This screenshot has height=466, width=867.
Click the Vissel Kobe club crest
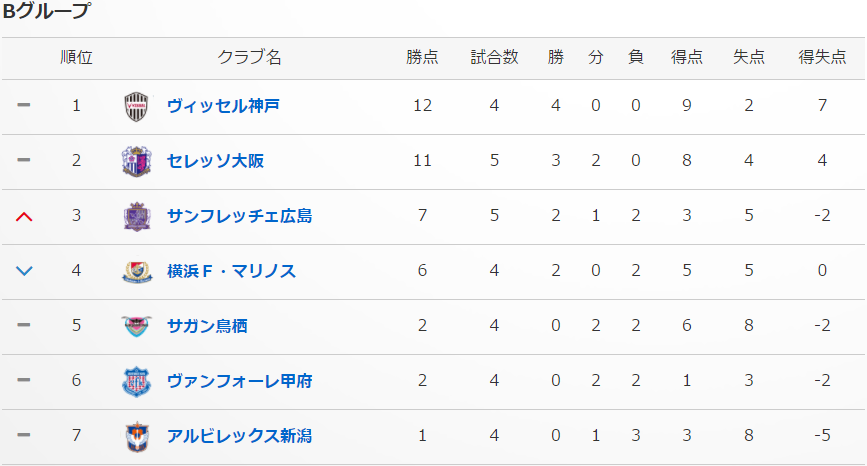(136, 106)
